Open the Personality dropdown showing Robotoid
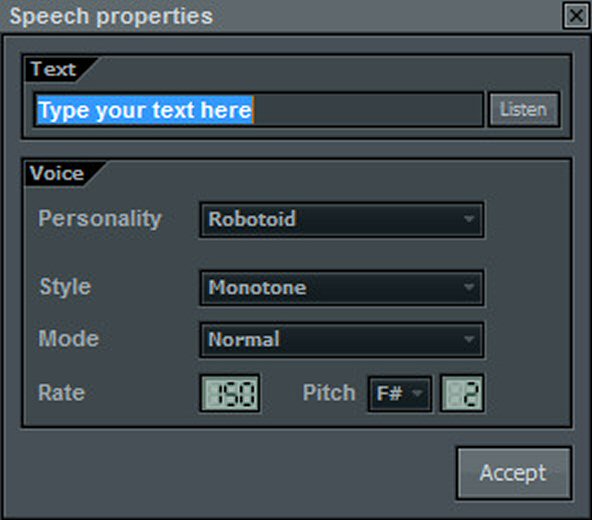 [x=342, y=220]
